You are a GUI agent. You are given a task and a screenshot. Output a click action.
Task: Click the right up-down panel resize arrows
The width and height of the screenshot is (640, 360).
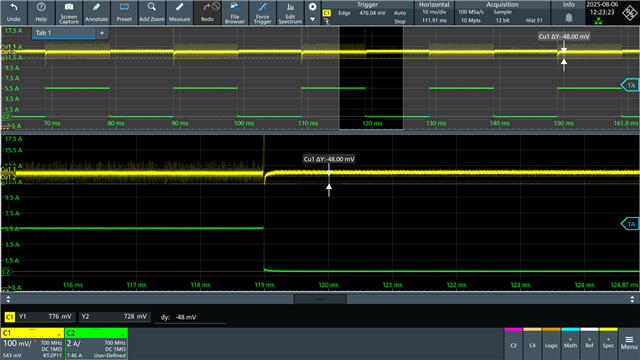click(632, 299)
